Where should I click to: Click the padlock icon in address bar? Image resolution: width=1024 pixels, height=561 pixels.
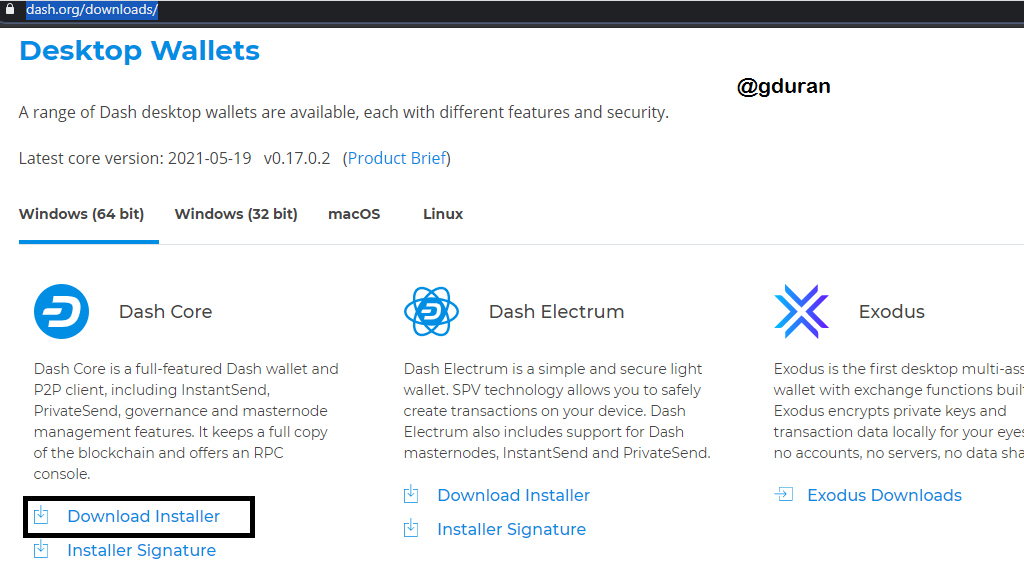point(10,9)
